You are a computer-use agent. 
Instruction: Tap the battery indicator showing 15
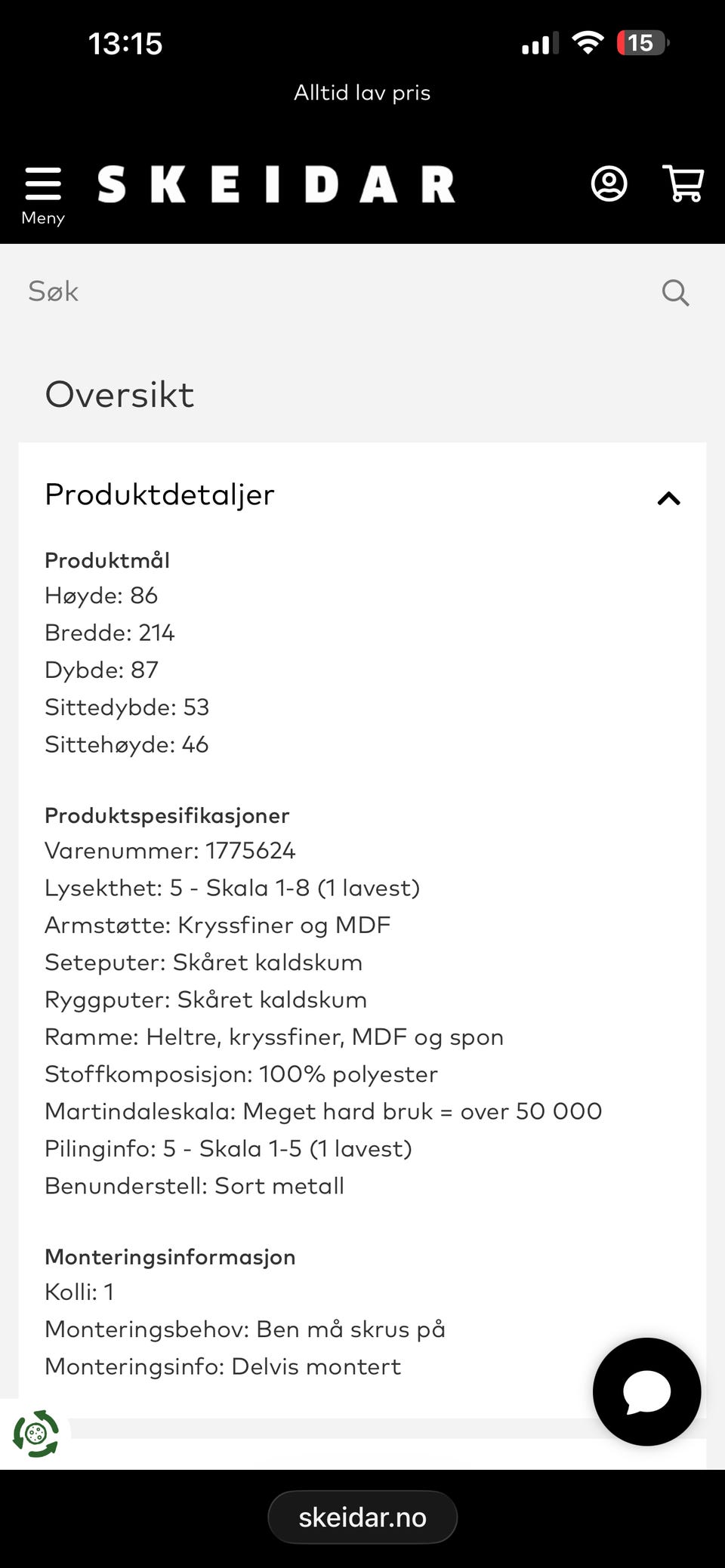coord(643,43)
